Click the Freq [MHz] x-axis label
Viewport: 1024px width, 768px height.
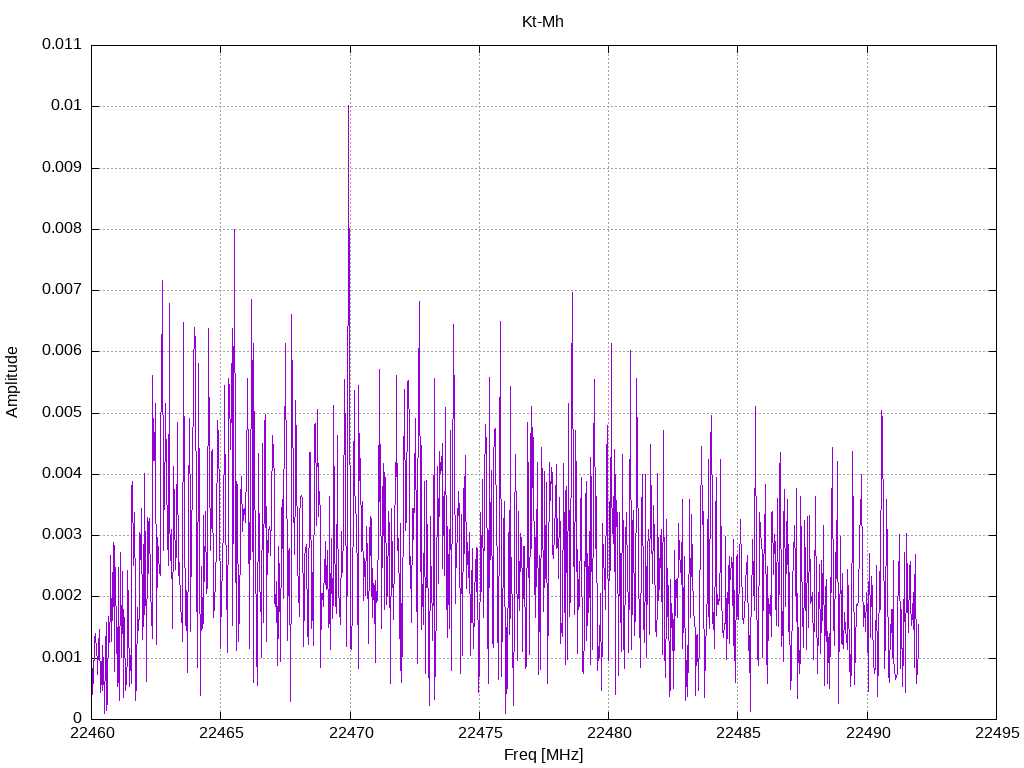543,755
